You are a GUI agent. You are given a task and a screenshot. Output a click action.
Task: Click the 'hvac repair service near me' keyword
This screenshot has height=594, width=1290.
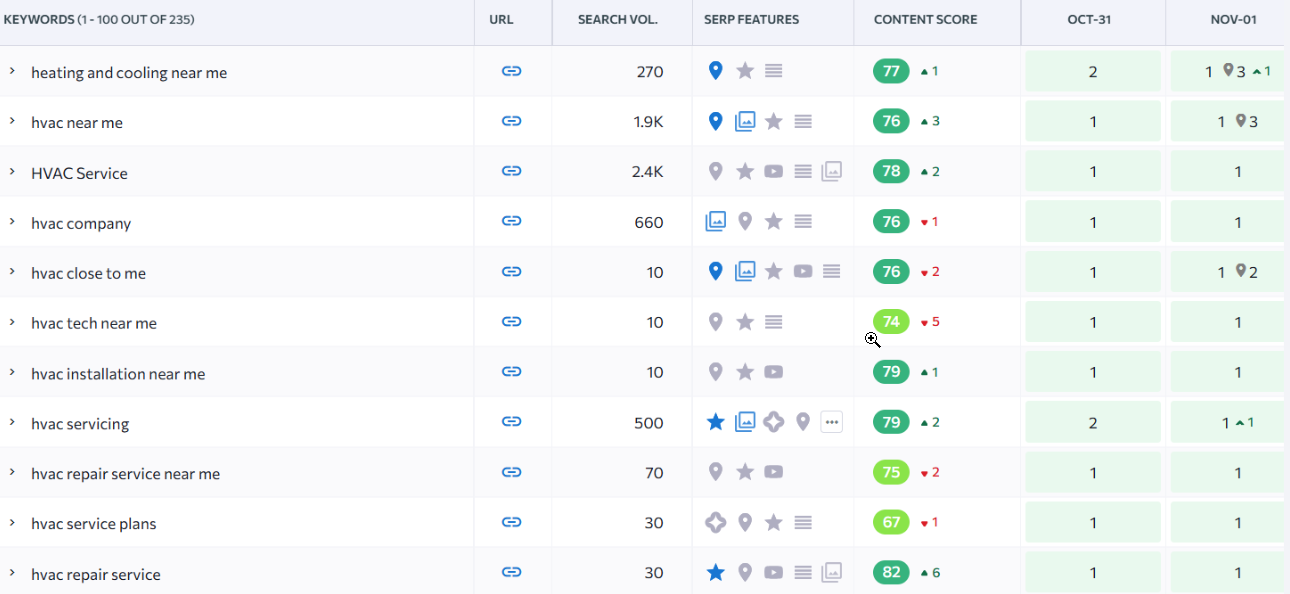(x=125, y=474)
